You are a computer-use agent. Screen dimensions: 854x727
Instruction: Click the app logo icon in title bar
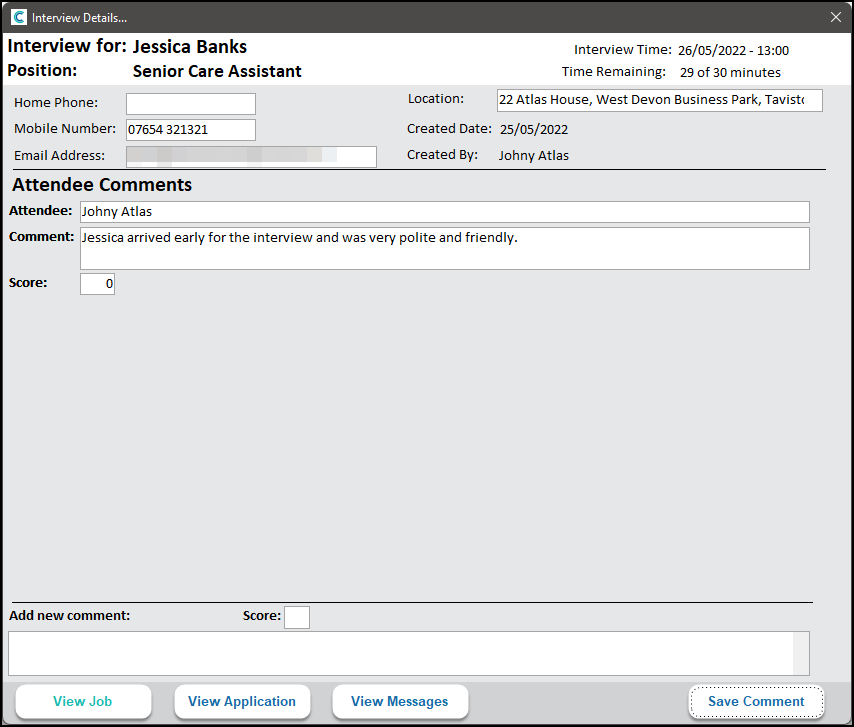coord(18,17)
